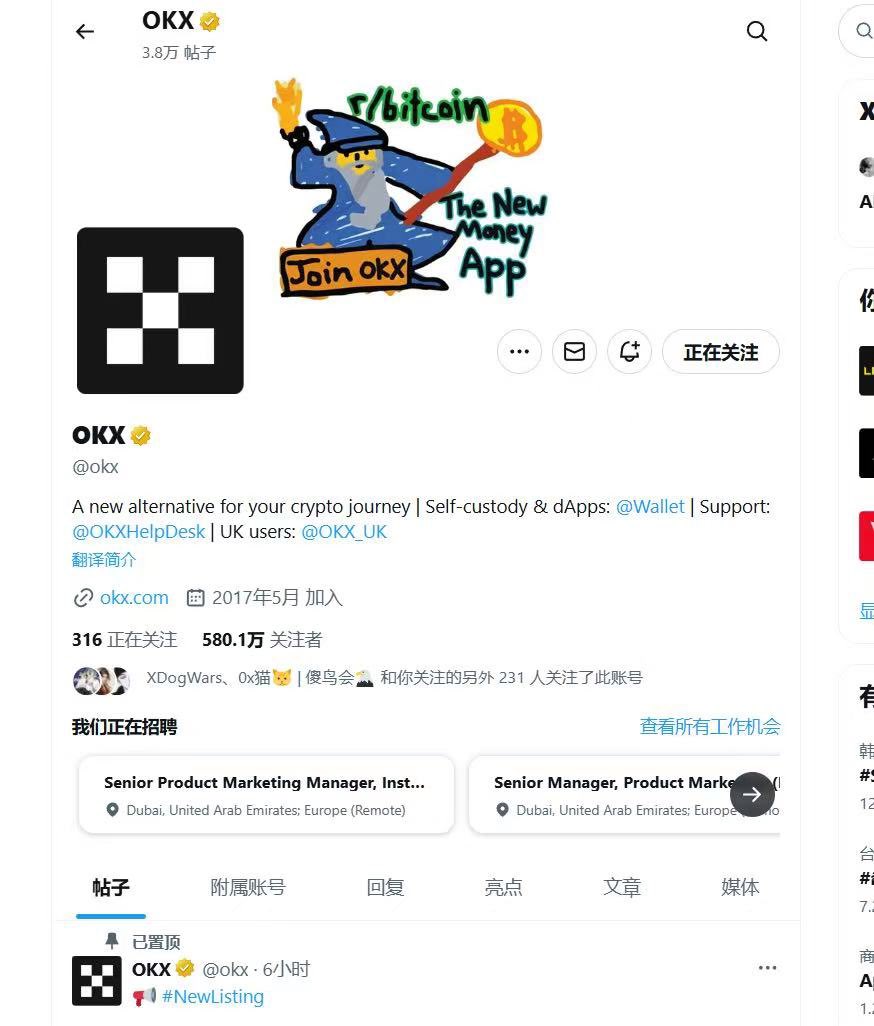The width and height of the screenshot is (874, 1026).
Task: View the 580.1万 followers list
Action: click(x=262, y=639)
